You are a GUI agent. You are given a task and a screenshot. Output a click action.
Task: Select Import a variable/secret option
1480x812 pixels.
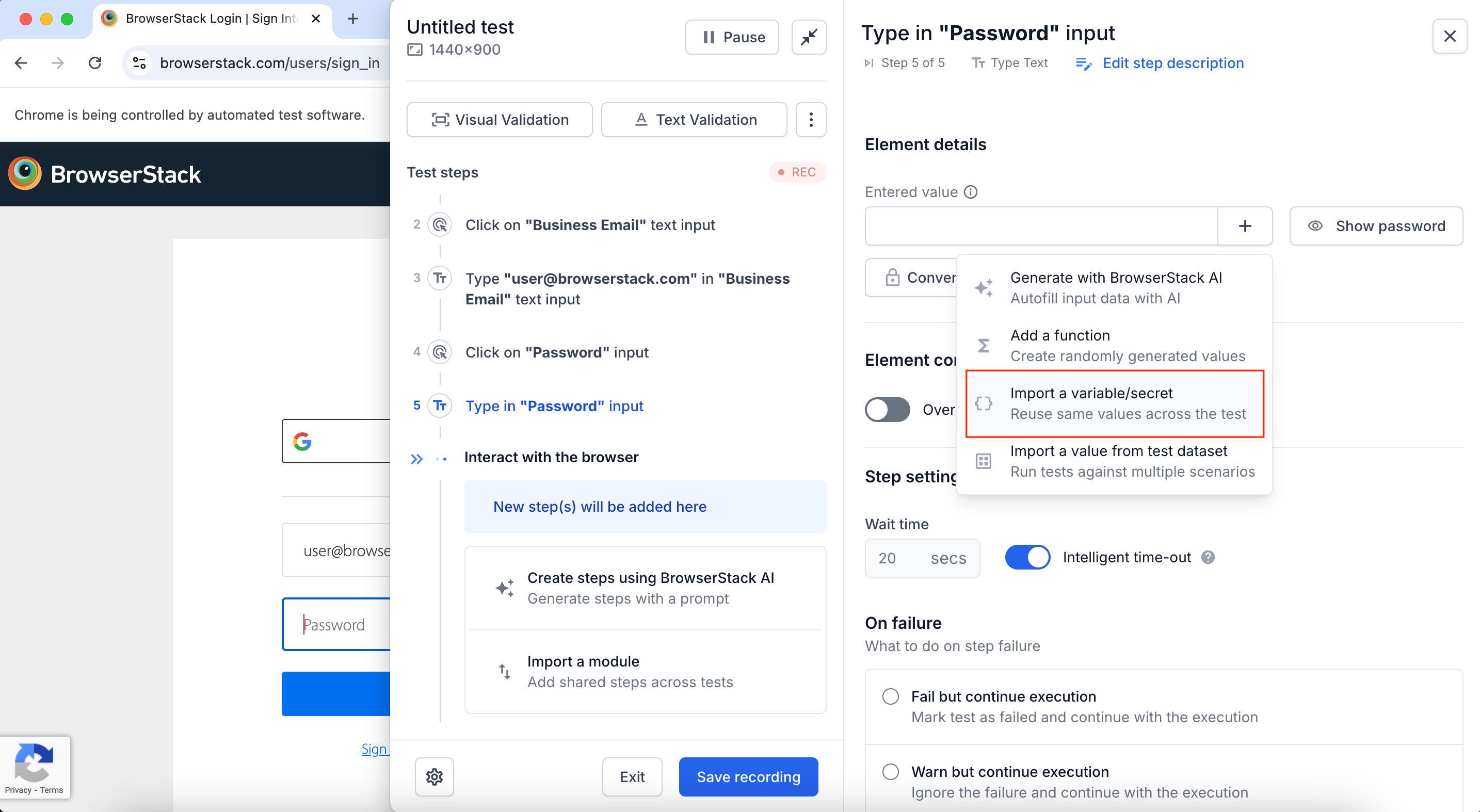tap(1114, 403)
